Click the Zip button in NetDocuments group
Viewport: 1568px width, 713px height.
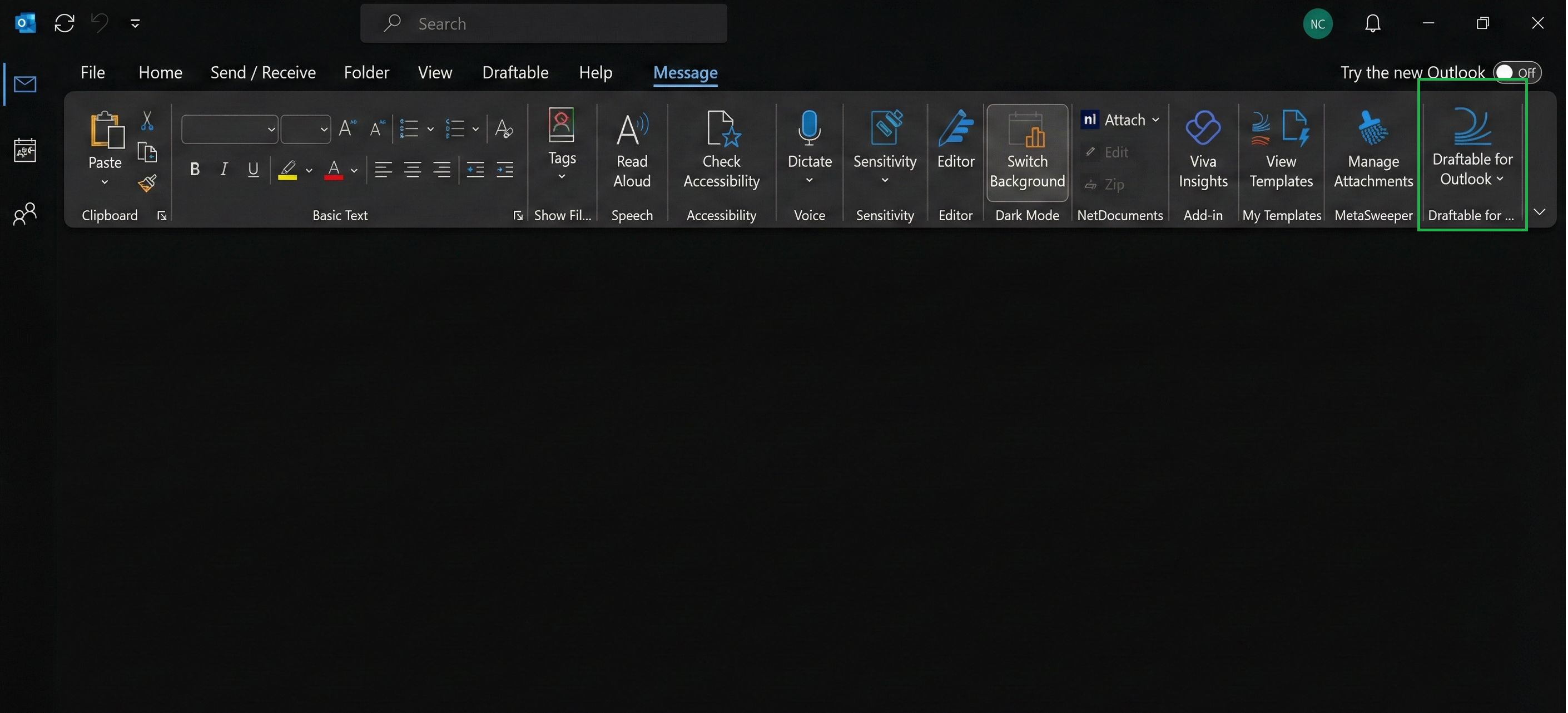coord(1113,184)
